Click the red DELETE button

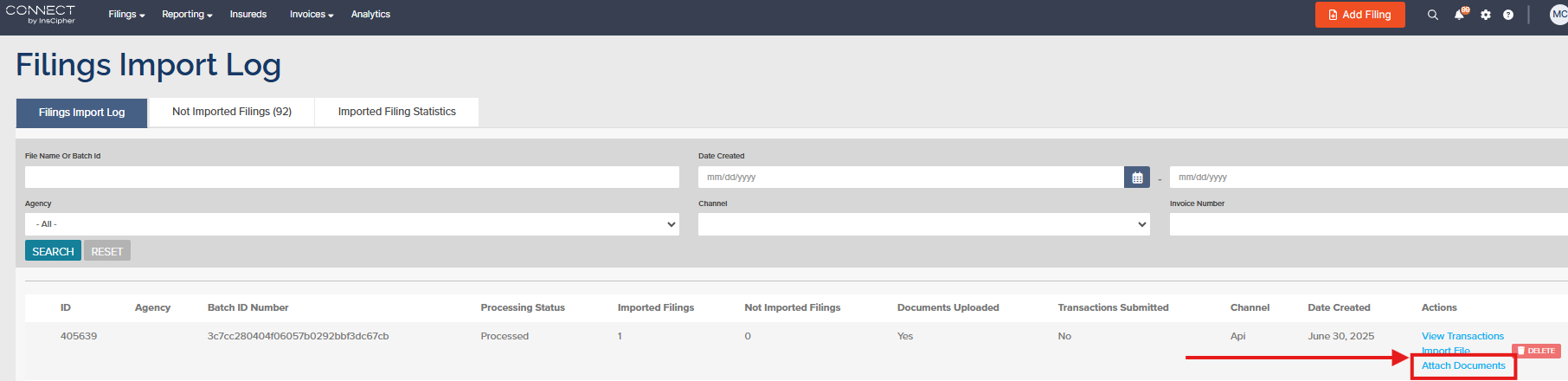point(1536,351)
